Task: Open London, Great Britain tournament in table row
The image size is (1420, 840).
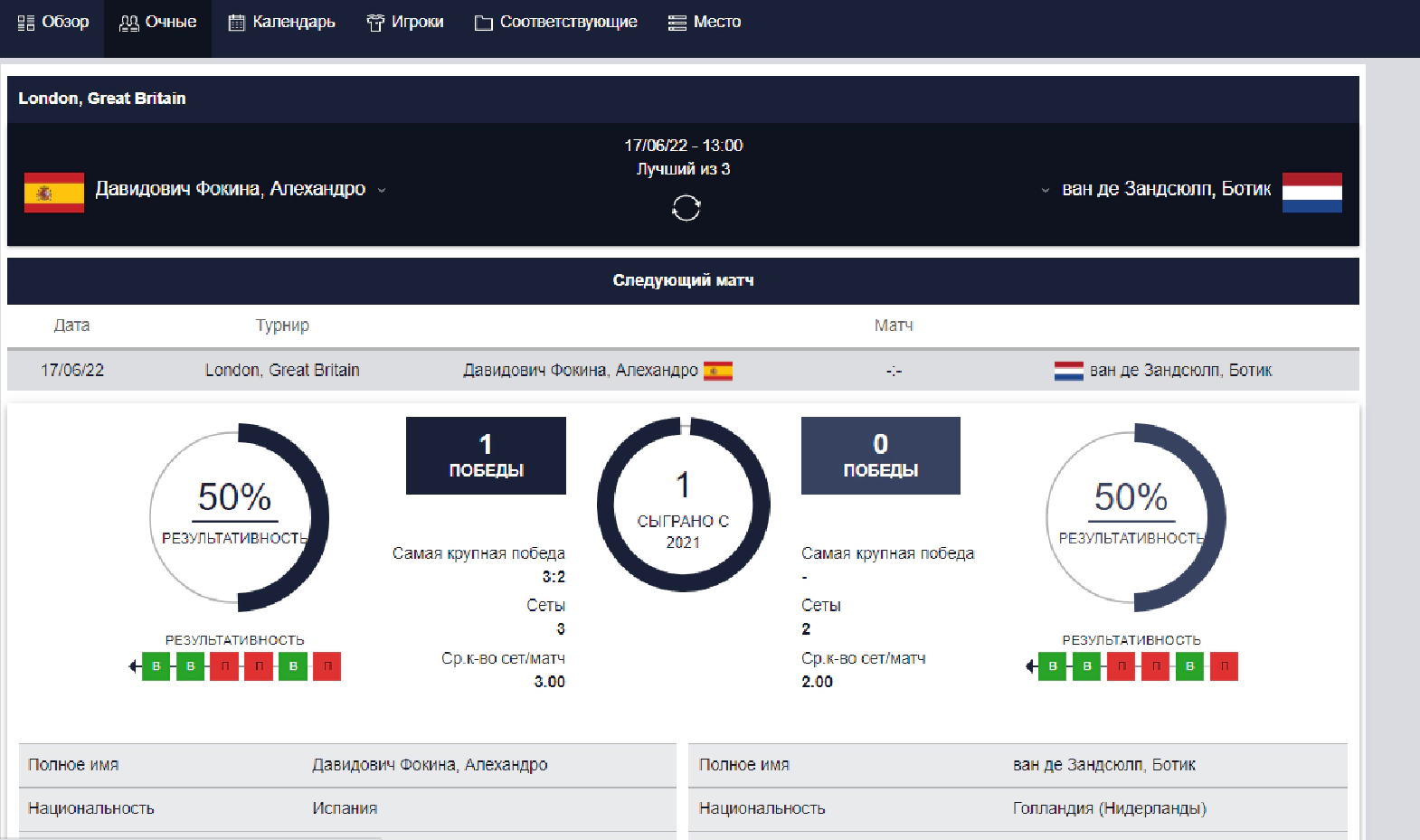Action: tap(282, 371)
